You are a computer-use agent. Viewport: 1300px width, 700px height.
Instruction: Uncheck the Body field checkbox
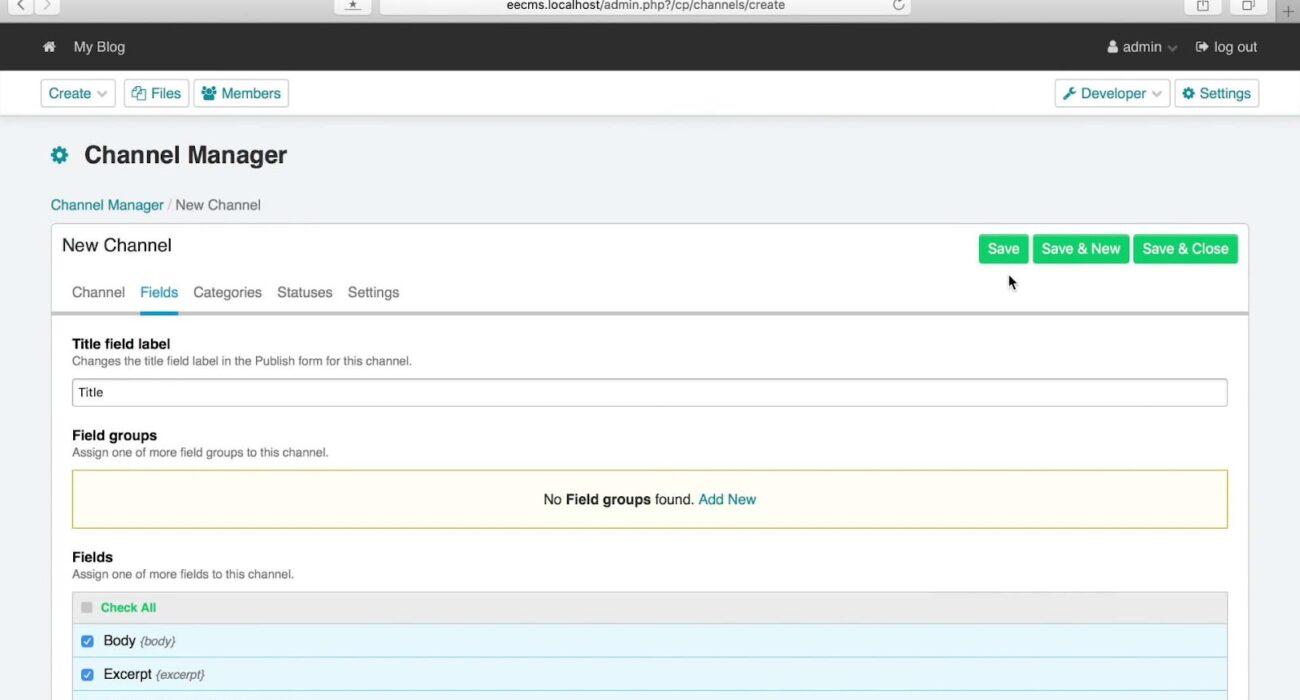87,641
